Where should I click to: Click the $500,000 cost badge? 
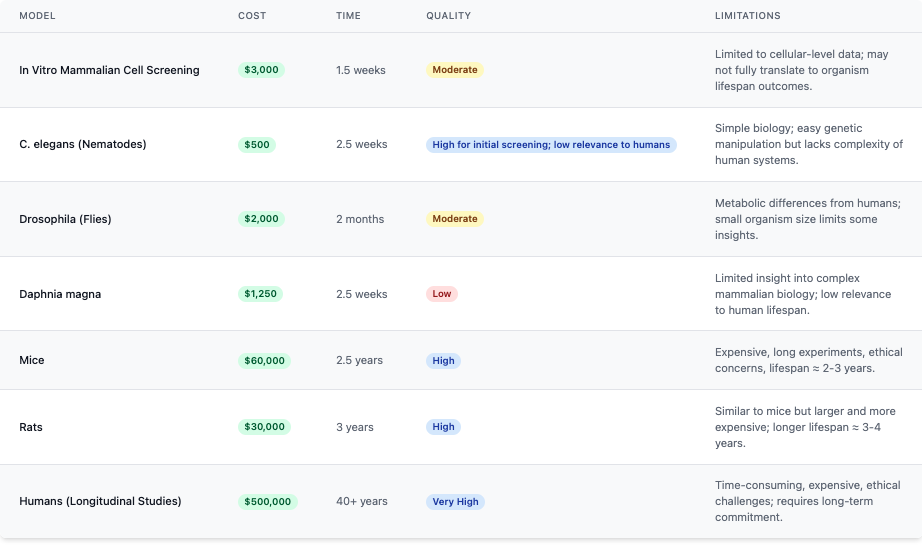267,501
